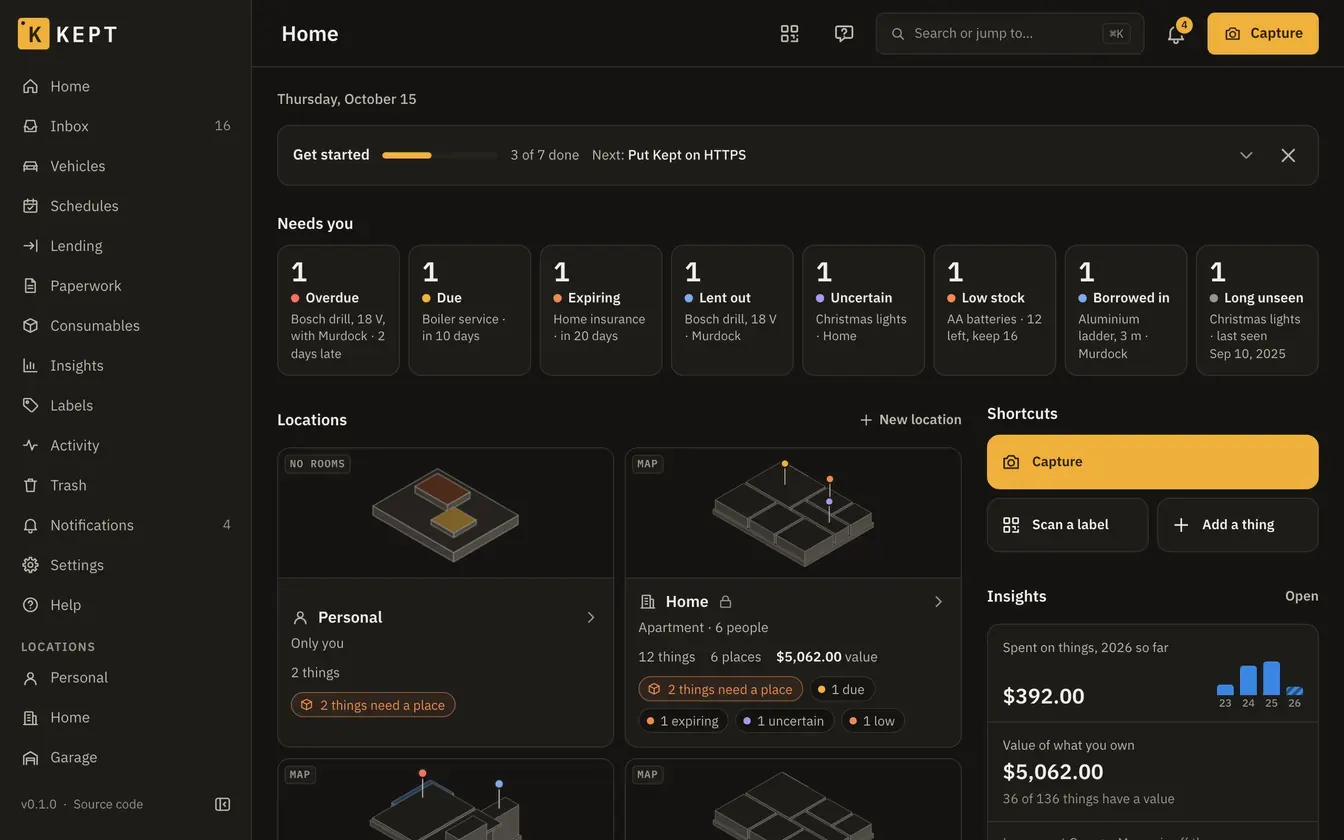Open Vehicles in the sidebar
The width and height of the screenshot is (1344, 840).
126,166
